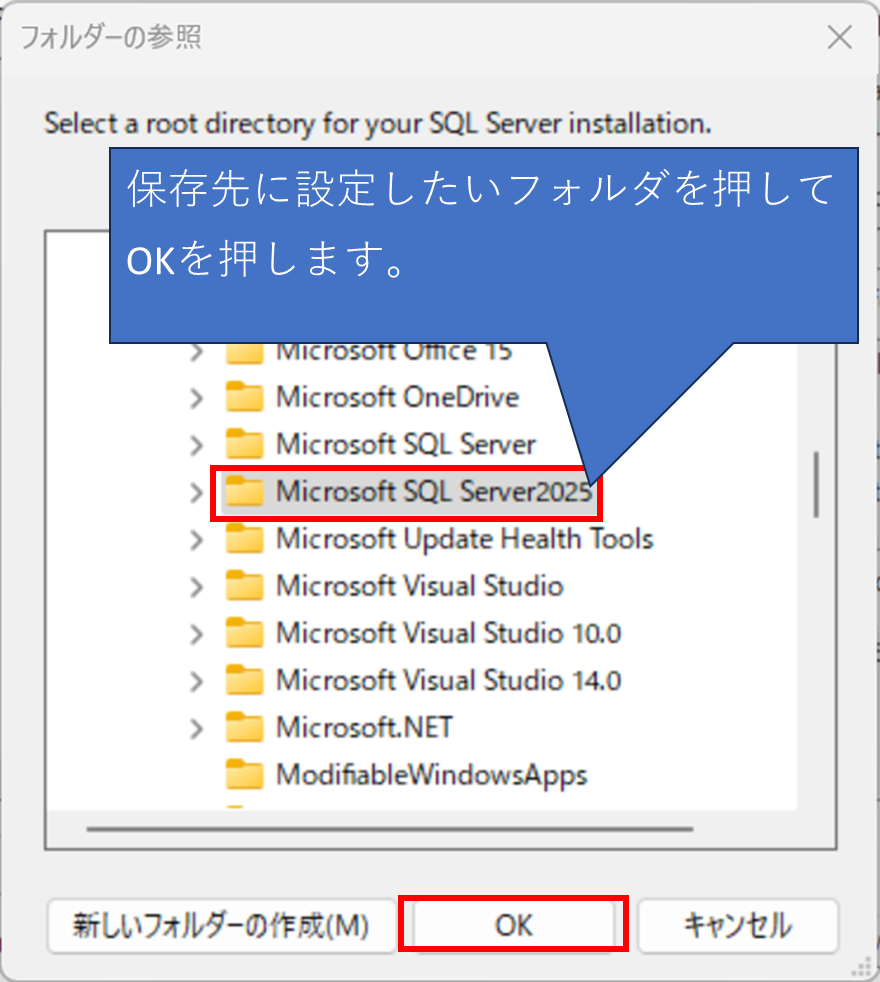This screenshot has width=880, height=982.
Task: Click the Microsoft OneDrive folder icon
Action: point(244,397)
